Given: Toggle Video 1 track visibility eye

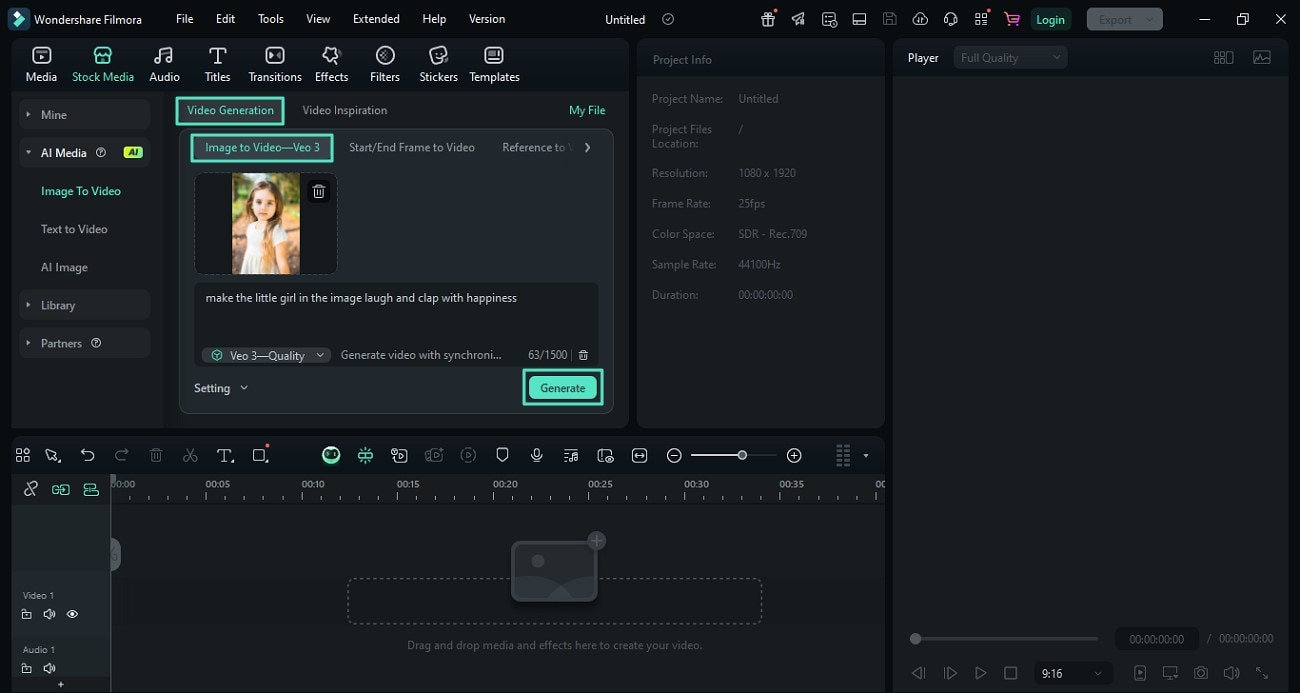Looking at the screenshot, I should pos(72,615).
